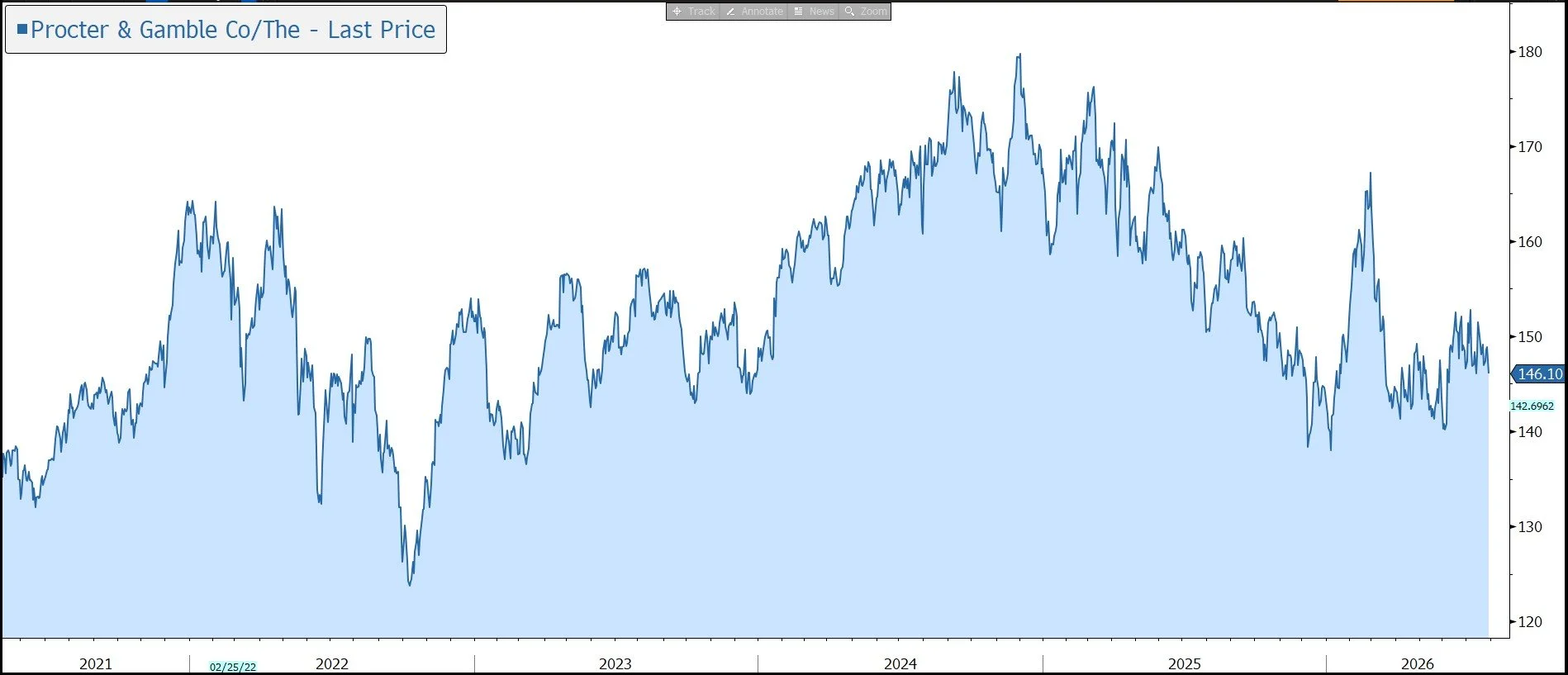The width and height of the screenshot is (1568, 675).
Task: Click the Procter & Gamble Last Price legend label
Action: (233, 30)
